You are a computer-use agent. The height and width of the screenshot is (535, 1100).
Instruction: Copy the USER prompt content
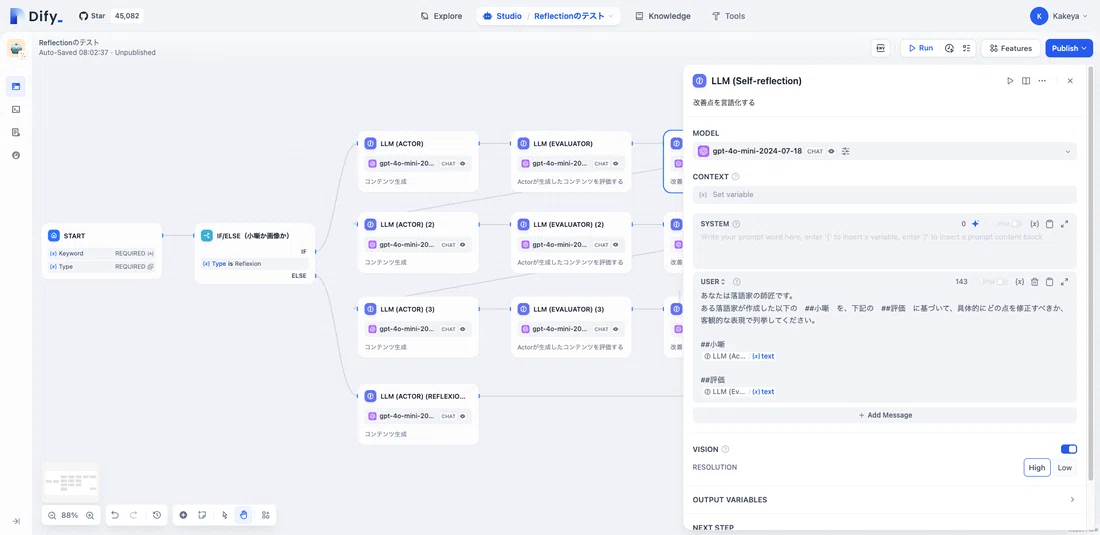(x=1049, y=282)
